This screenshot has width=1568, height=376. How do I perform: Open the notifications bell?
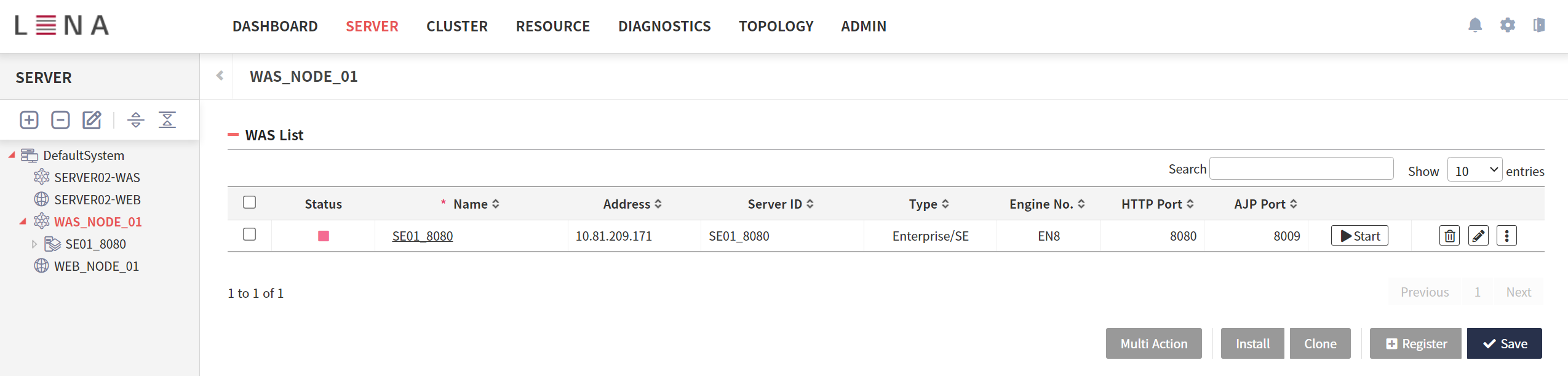(x=1474, y=25)
